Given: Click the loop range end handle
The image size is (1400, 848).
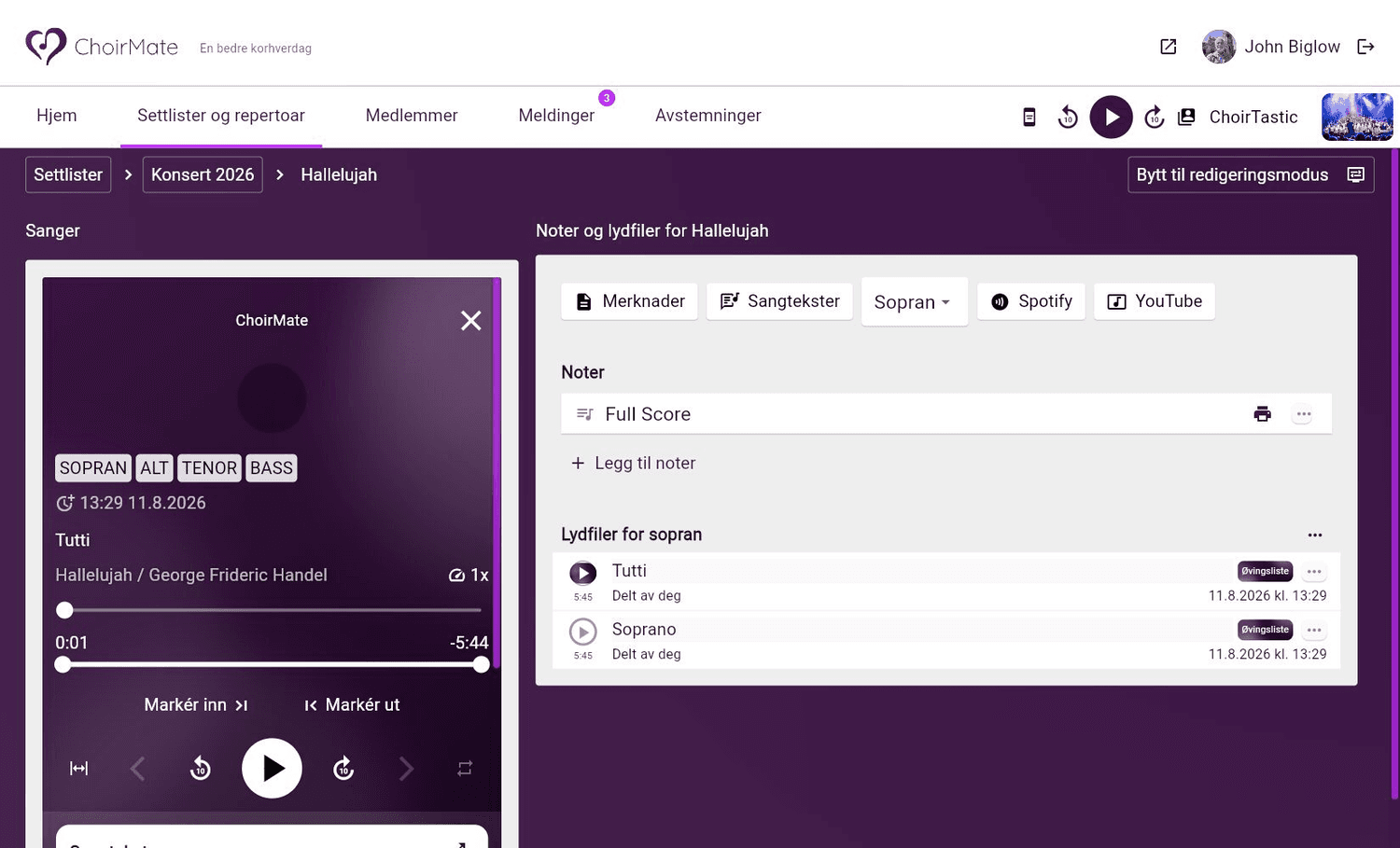Looking at the screenshot, I should [481, 664].
